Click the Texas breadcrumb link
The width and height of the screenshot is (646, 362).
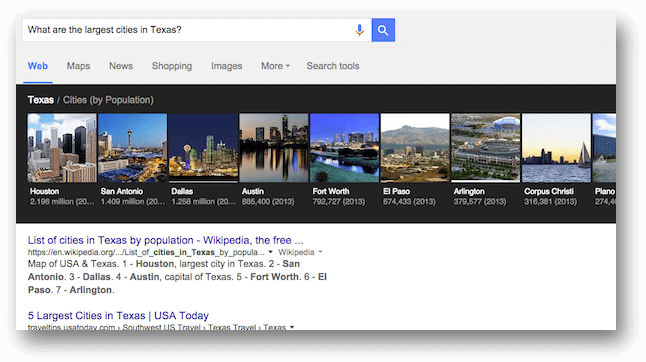pos(40,100)
